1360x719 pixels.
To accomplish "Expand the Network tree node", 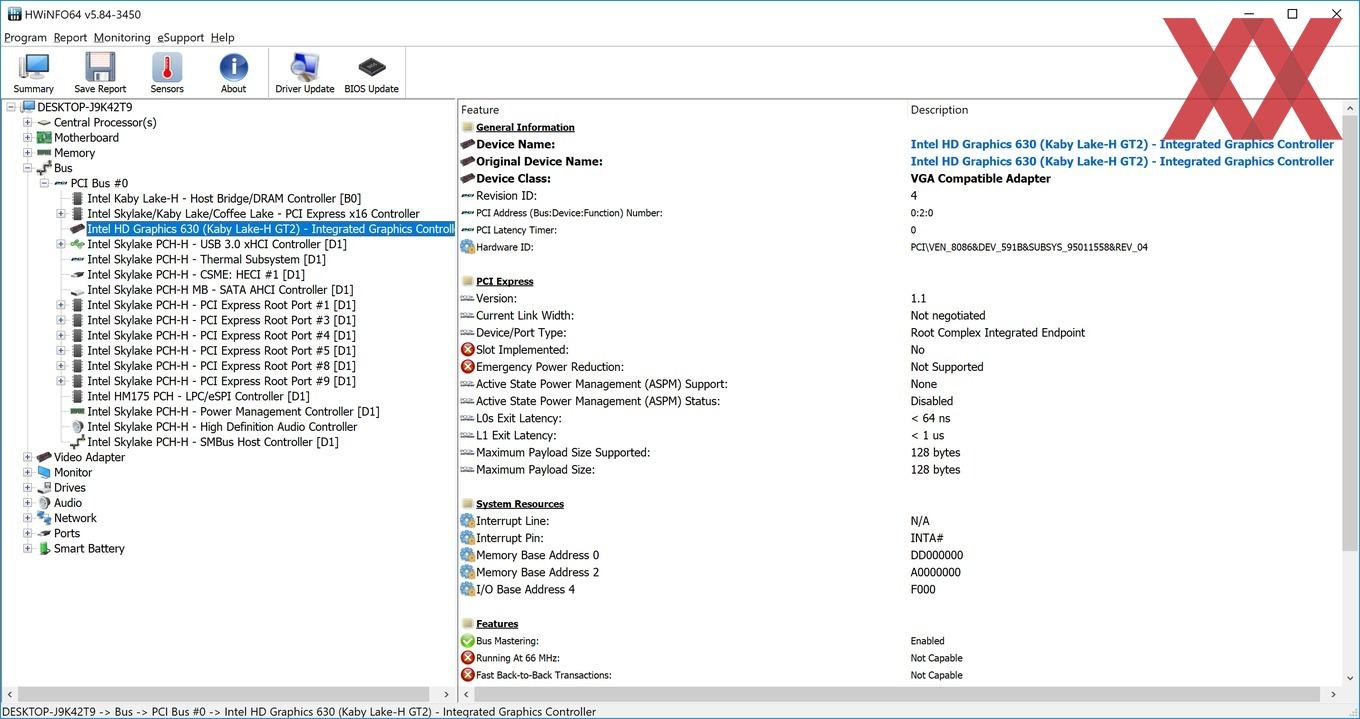I will coord(28,518).
